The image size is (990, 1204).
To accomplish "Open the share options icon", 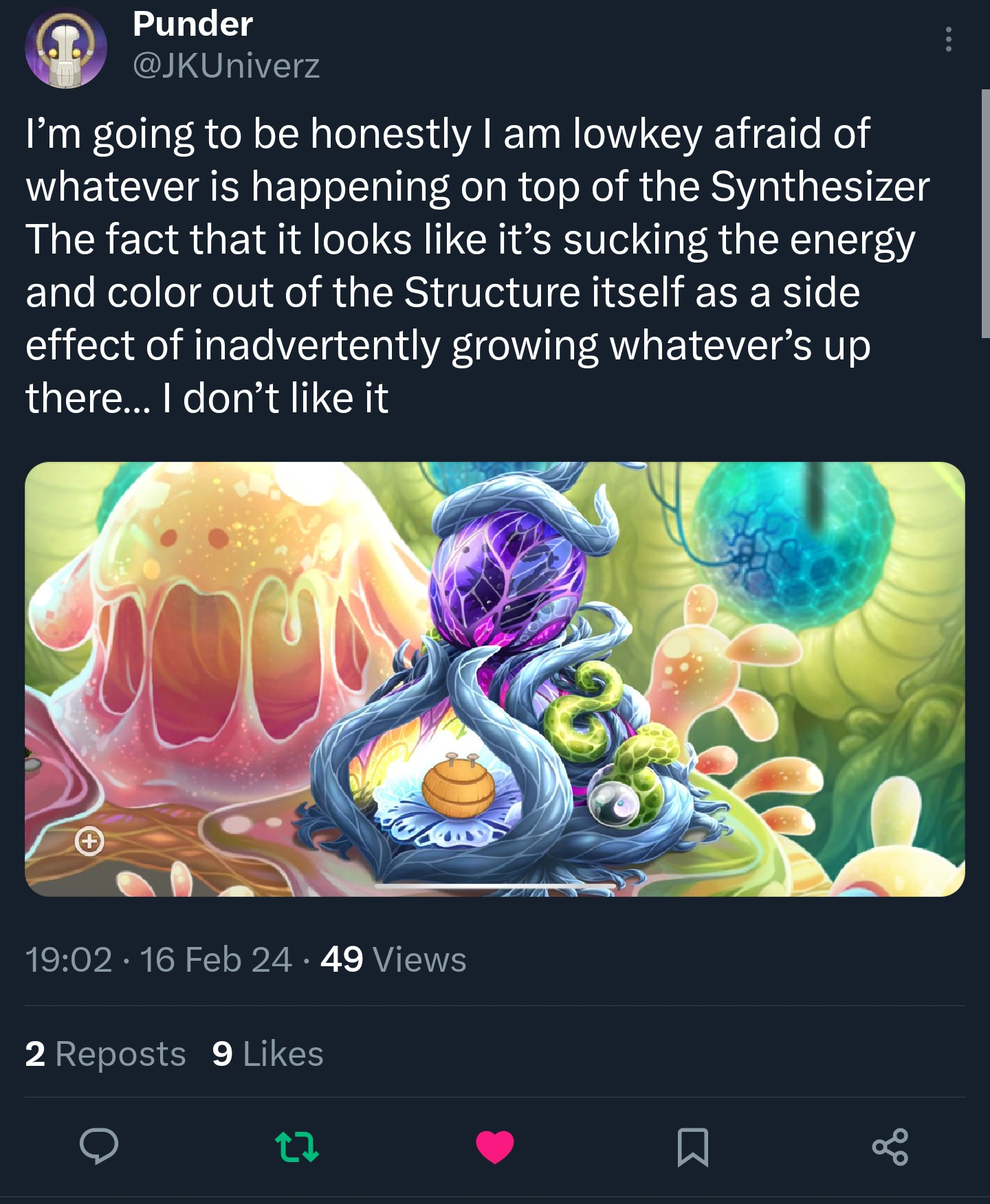I will 890,1146.
